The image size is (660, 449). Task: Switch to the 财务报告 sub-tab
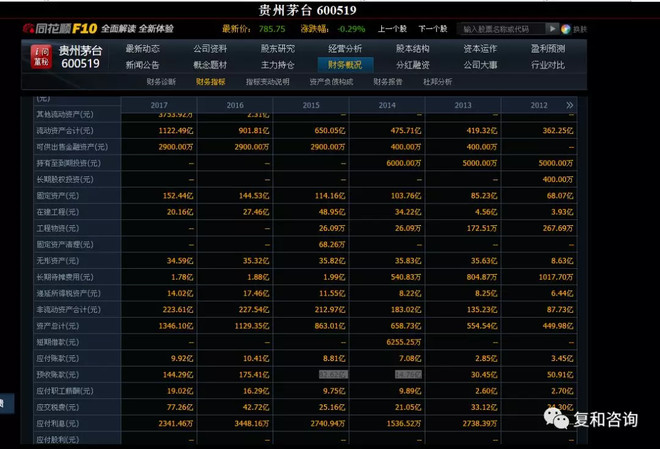pyautogui.click(x=388, y=82)
